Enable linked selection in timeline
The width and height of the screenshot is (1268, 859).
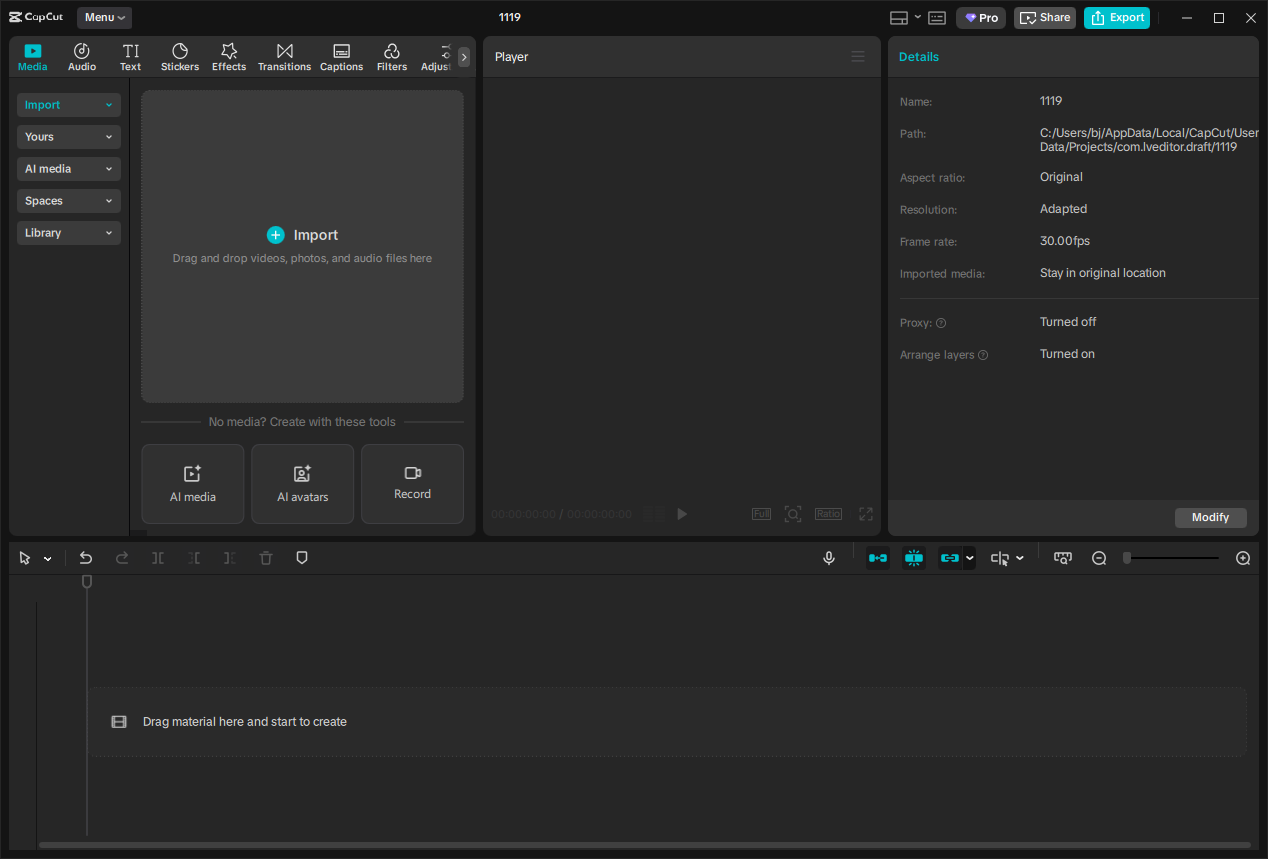[950, 557]
